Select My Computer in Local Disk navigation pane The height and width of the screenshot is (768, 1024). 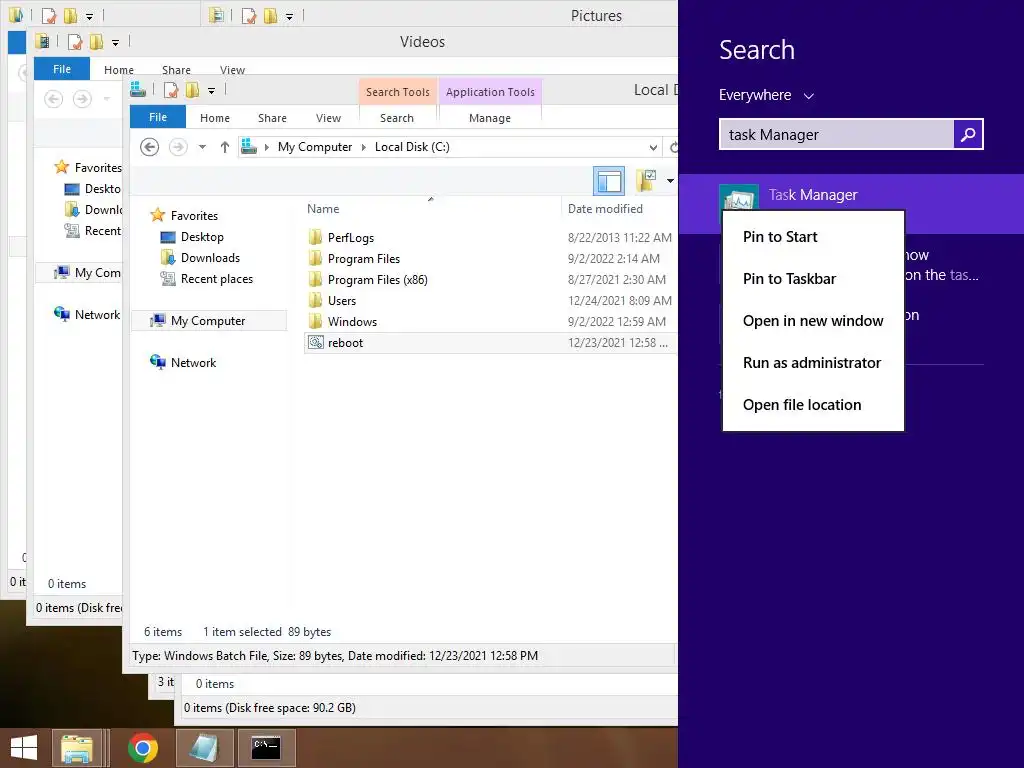coord(208,321)
